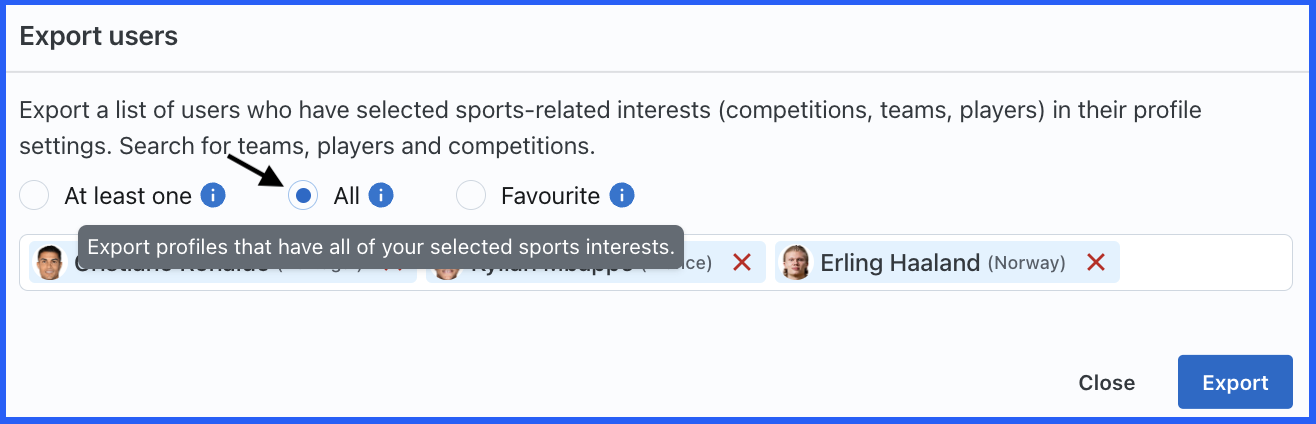The height and width of the screenshot is (424, 1316).
Task: Click the Favourite label text
Action: click(x=550, y=196)
